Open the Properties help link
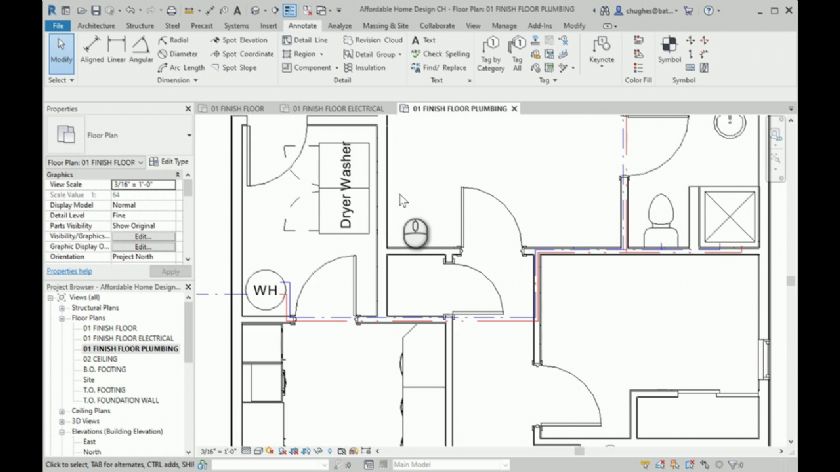Screen dimensions: 840x472 tap(69, 271)
